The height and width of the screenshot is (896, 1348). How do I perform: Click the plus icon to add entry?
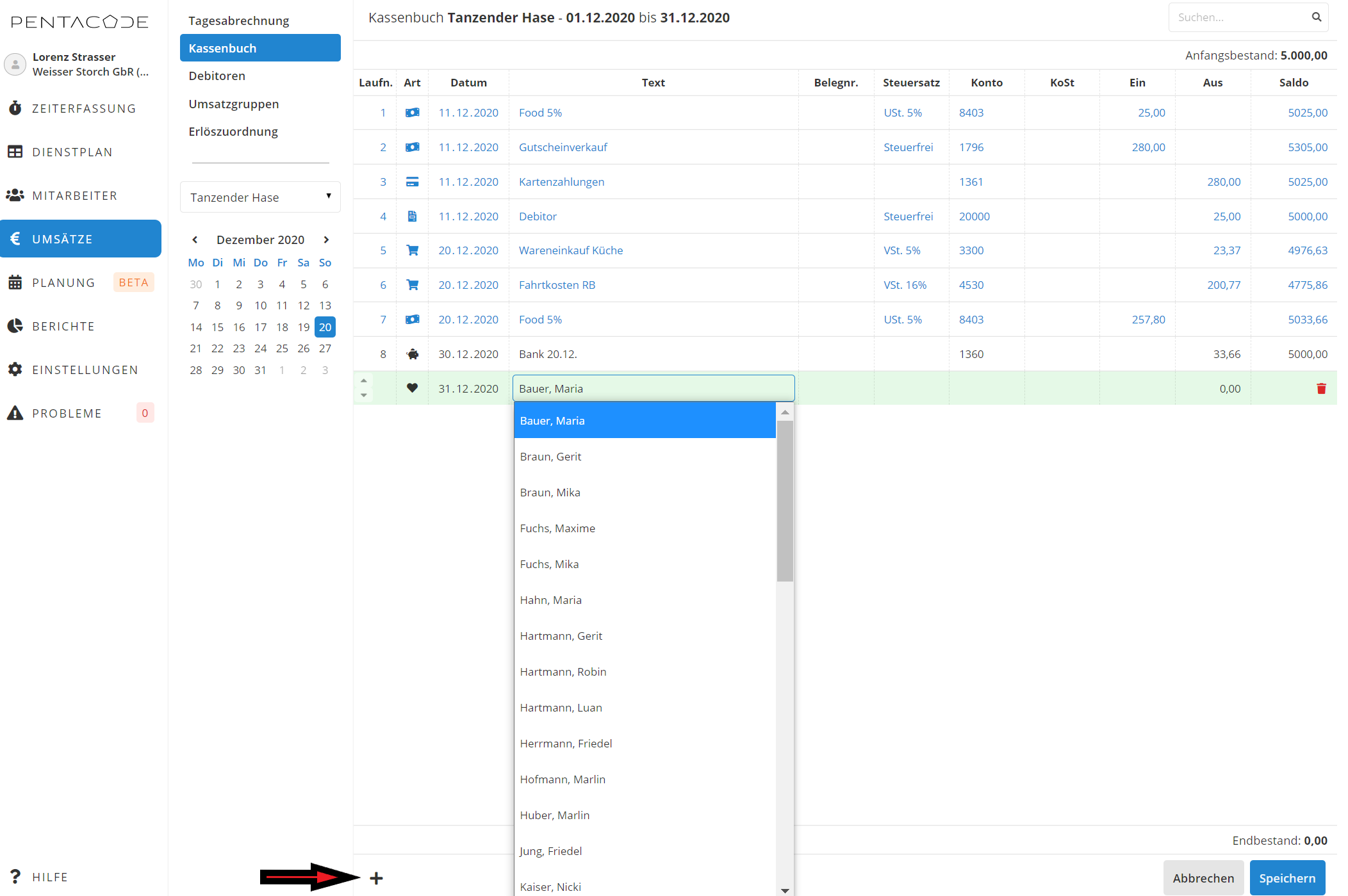[376, 878]
